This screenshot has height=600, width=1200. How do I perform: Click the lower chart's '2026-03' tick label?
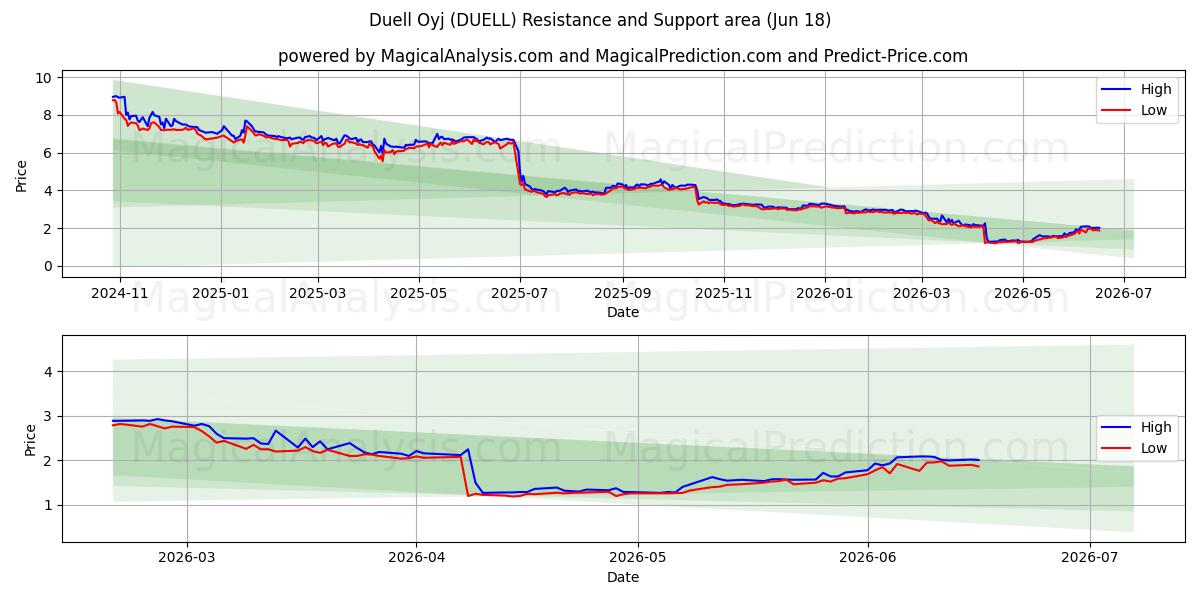point(187,558)
